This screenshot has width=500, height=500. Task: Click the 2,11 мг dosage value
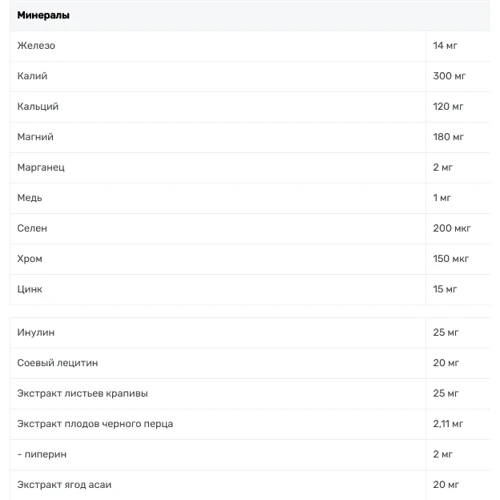point(448,424)
